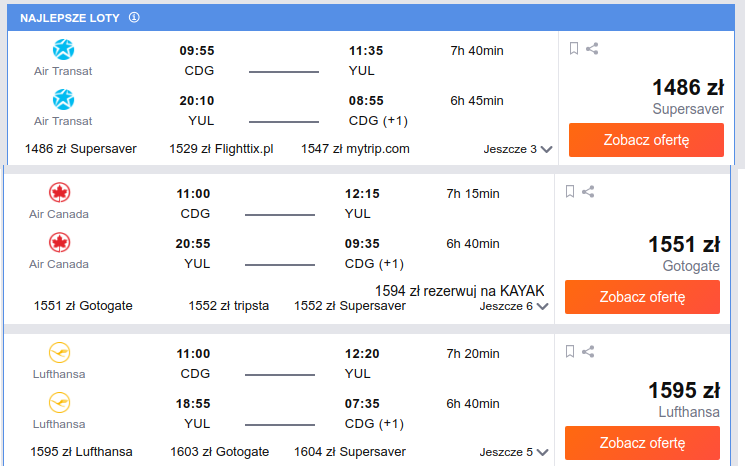Share the Air Transat flight offer
The image size is (745, 466).
click(592, 48)
